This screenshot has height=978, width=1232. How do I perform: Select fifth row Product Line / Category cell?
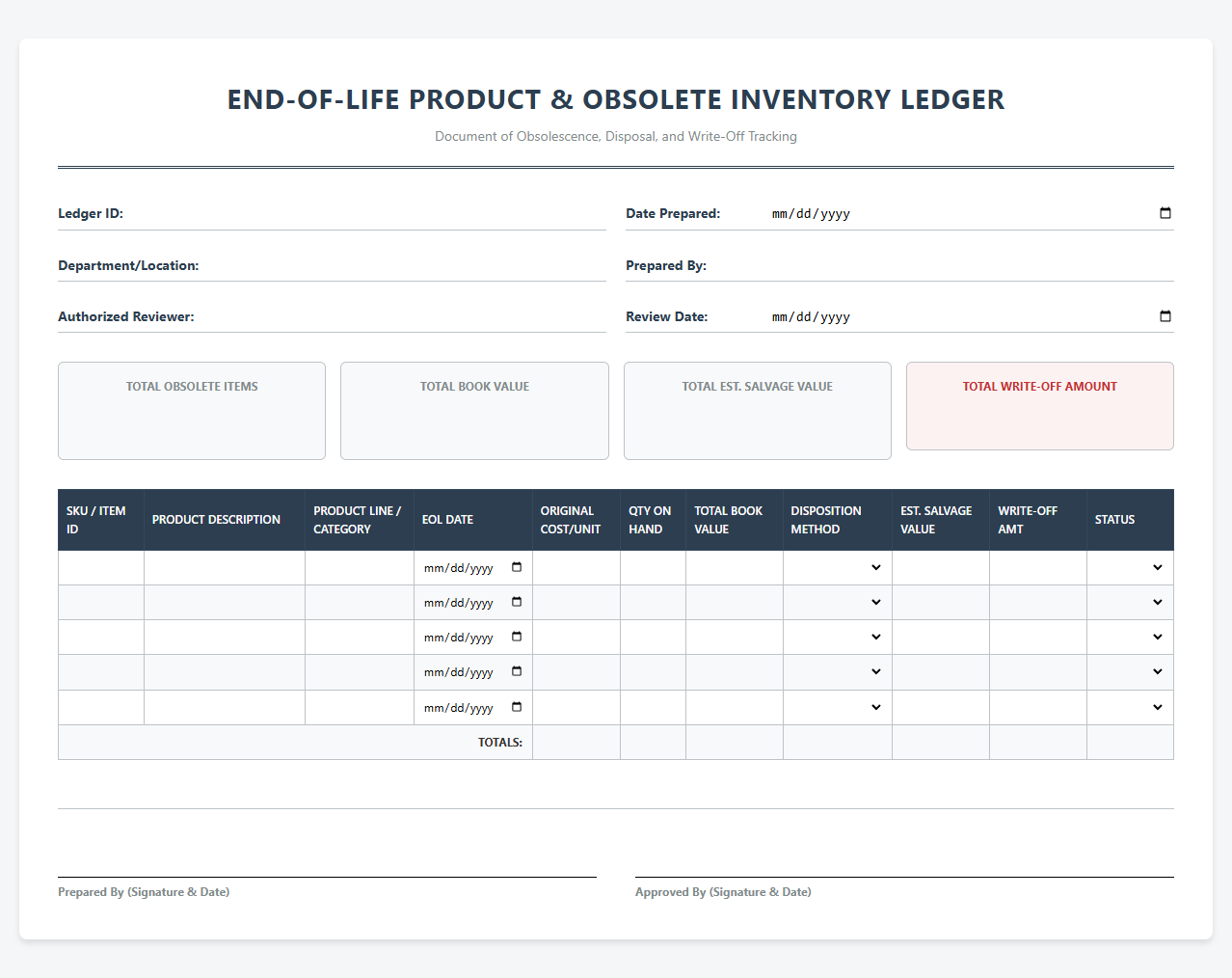coord(360,707)
